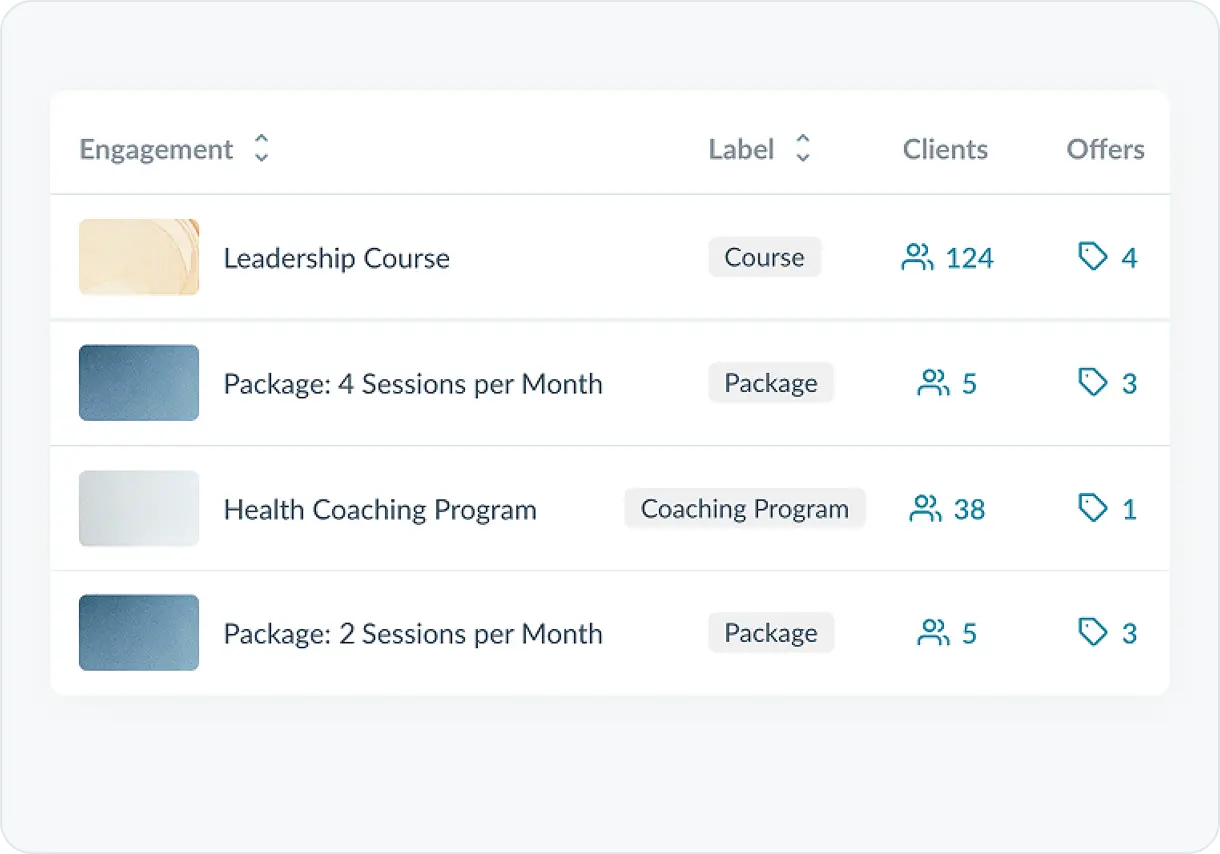This screenshot has height=854, width=1220.
Task: Click the offers tag icon in the 2 Sessions row
Action: (x=1093, y=633)
